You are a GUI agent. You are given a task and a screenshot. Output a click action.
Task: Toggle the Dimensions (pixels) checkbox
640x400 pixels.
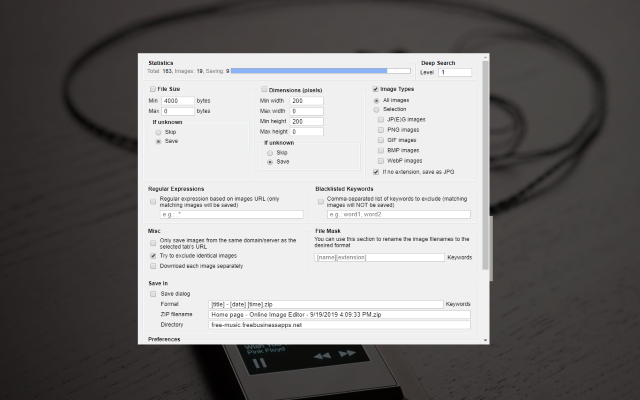264,90
